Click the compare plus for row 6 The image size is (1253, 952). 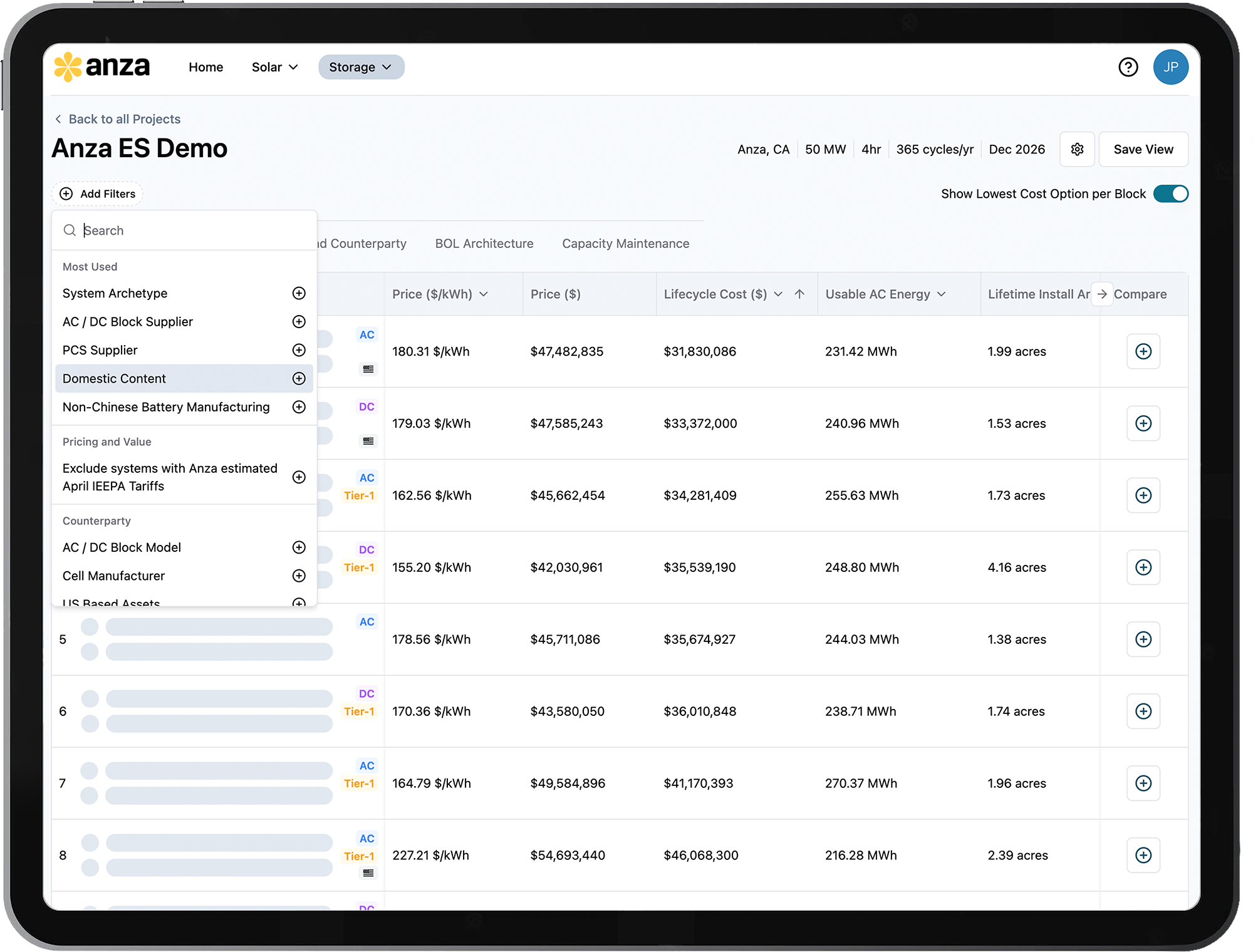(x=1143, y=711)
